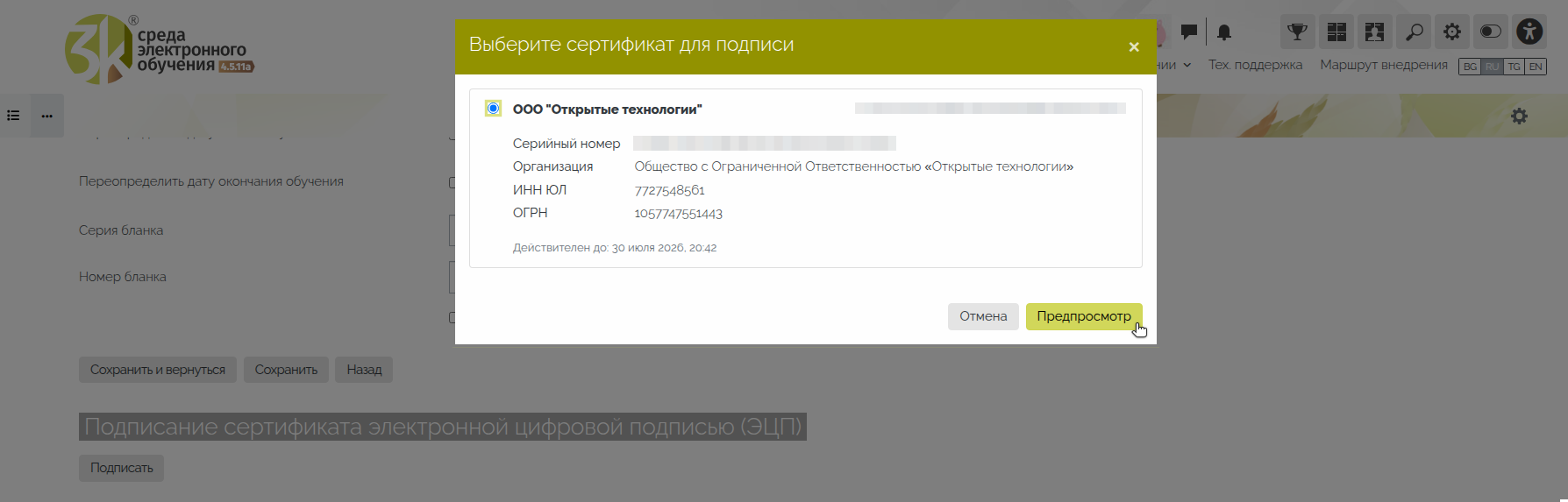Open the list-view sidebar icon

point(14,116)
